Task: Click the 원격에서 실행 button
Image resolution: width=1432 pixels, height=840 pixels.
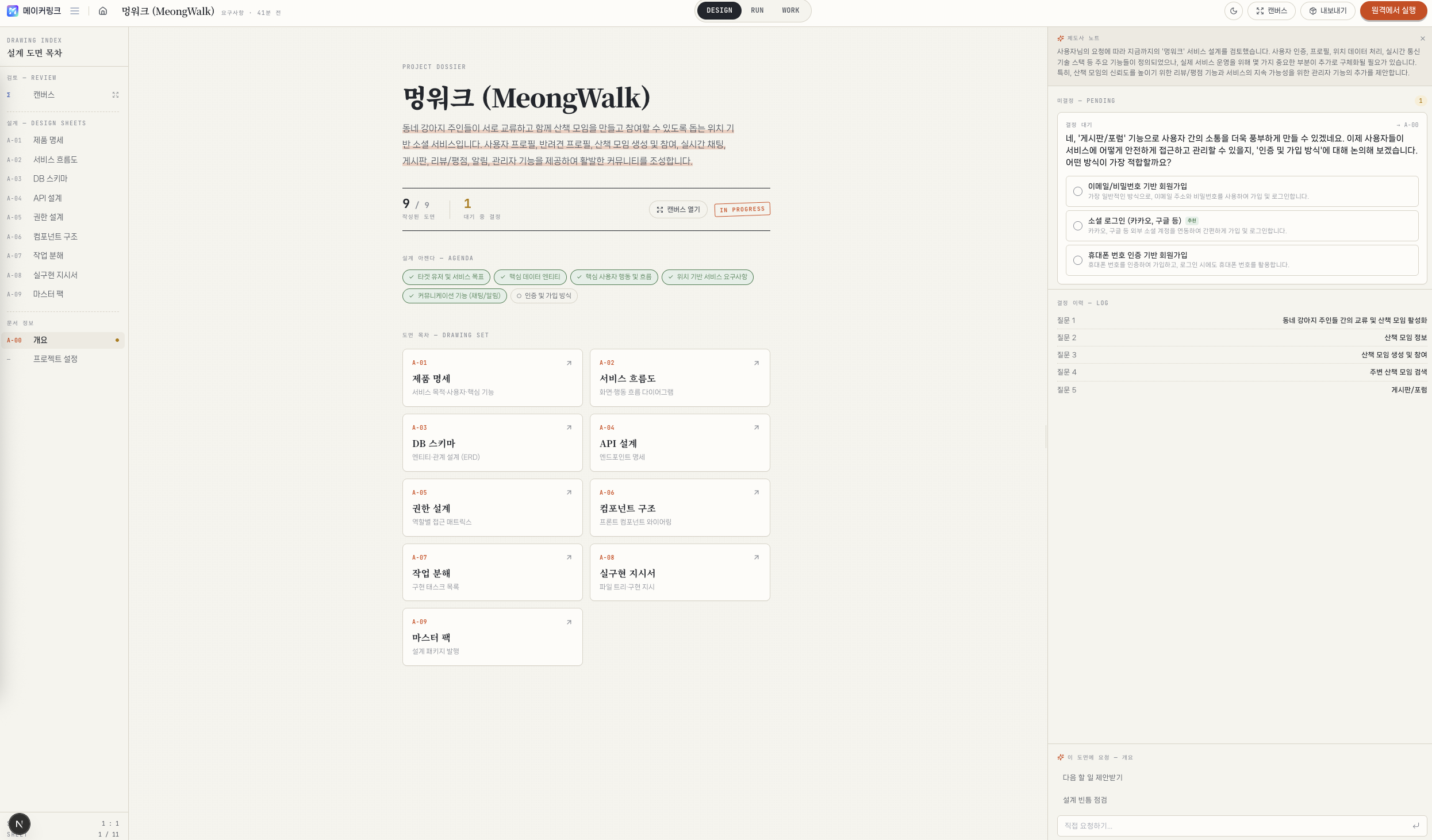Action: coord(1393,11)
